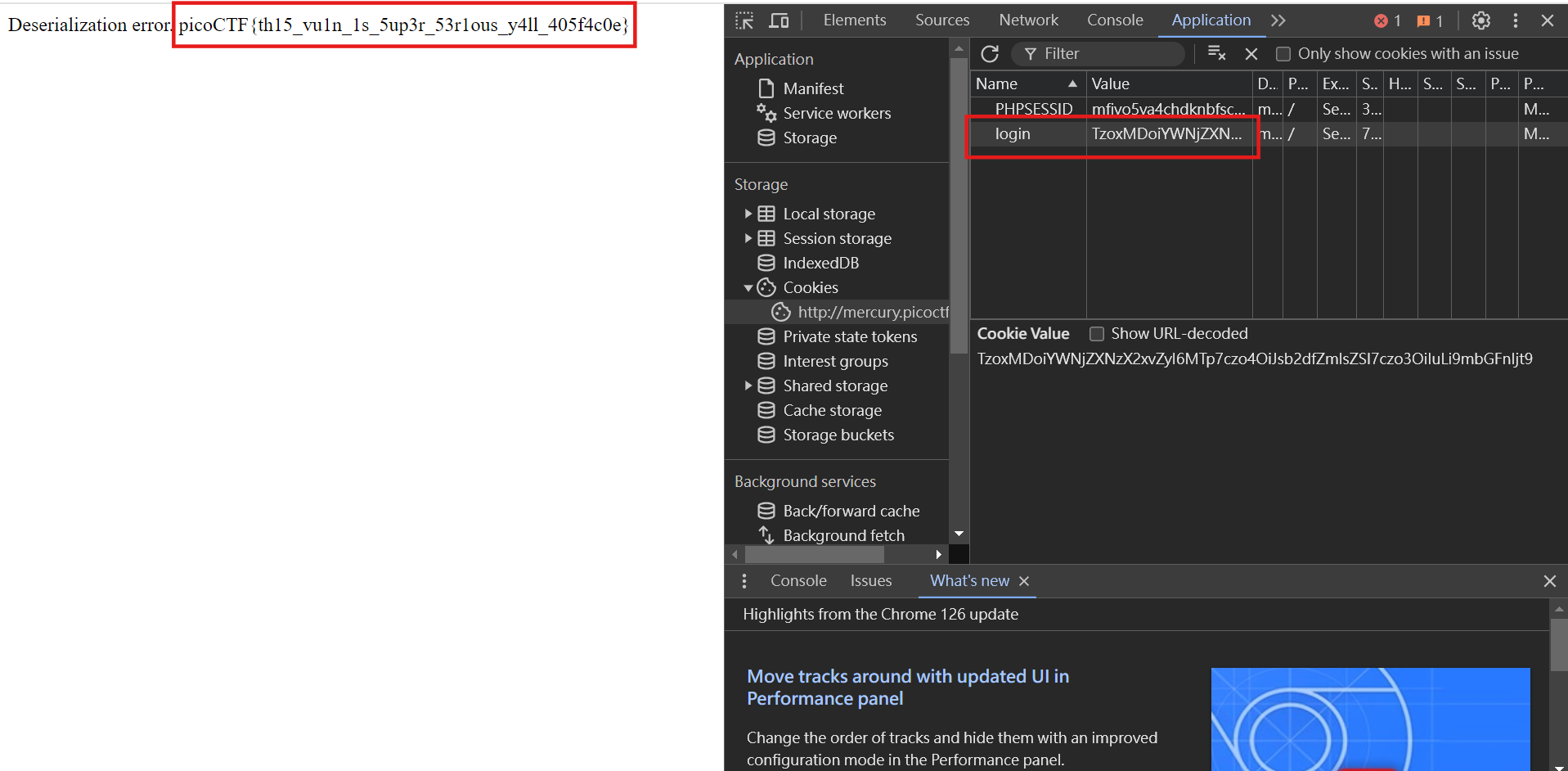Image resolution: width=1568 pixels, height=771 pixels.
Task: Expand the Session storage tree node
Action: tap(748, 238)
